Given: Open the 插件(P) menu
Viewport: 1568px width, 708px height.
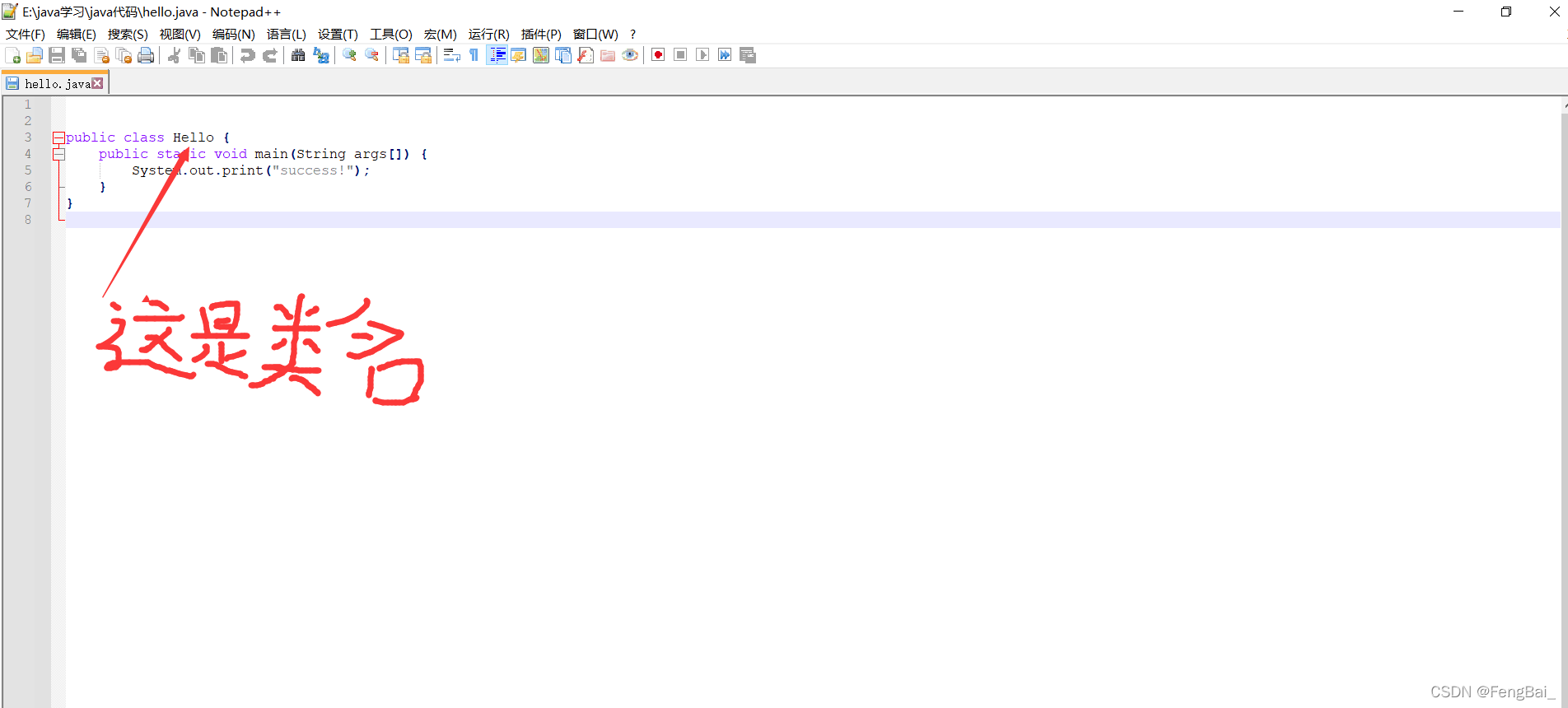Looking at the screenshot, I should (541, 34).
